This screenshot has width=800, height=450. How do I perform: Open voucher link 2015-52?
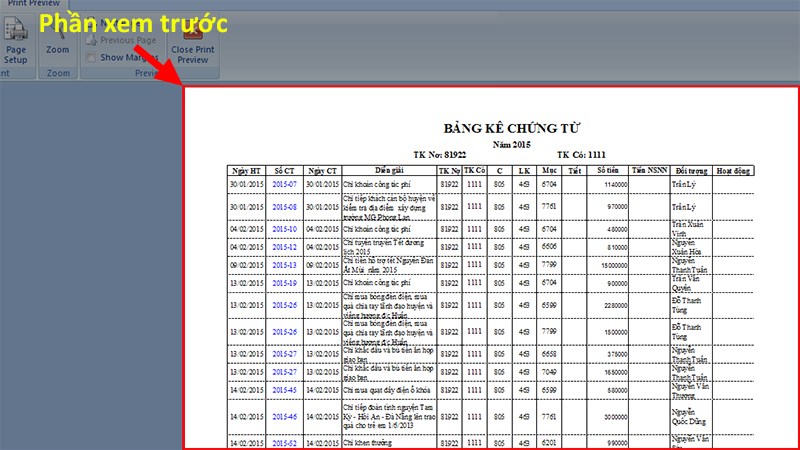click(284, 443)
